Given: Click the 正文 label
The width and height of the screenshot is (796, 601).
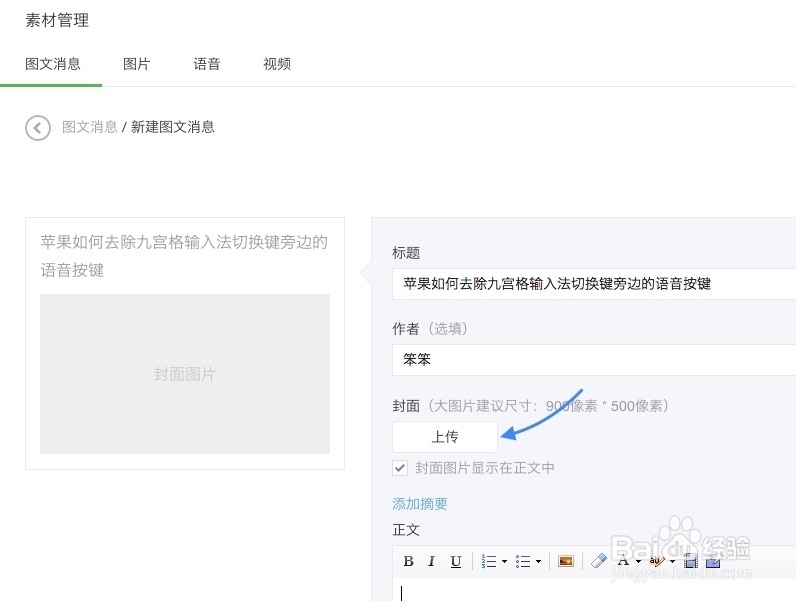Looking at the screenshot, I should [x=406, y=530].
